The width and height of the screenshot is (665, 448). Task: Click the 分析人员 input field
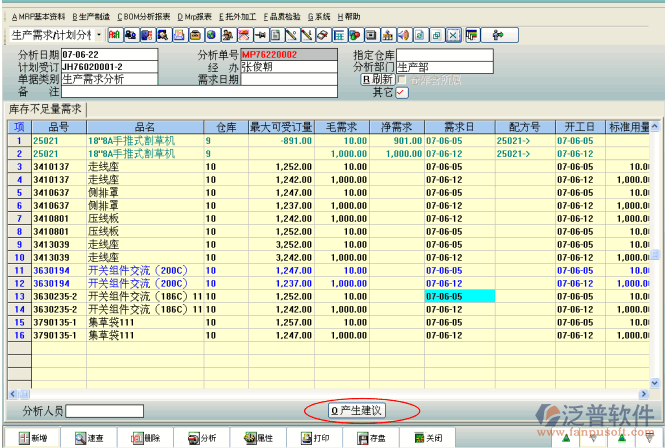pos(104,411)
